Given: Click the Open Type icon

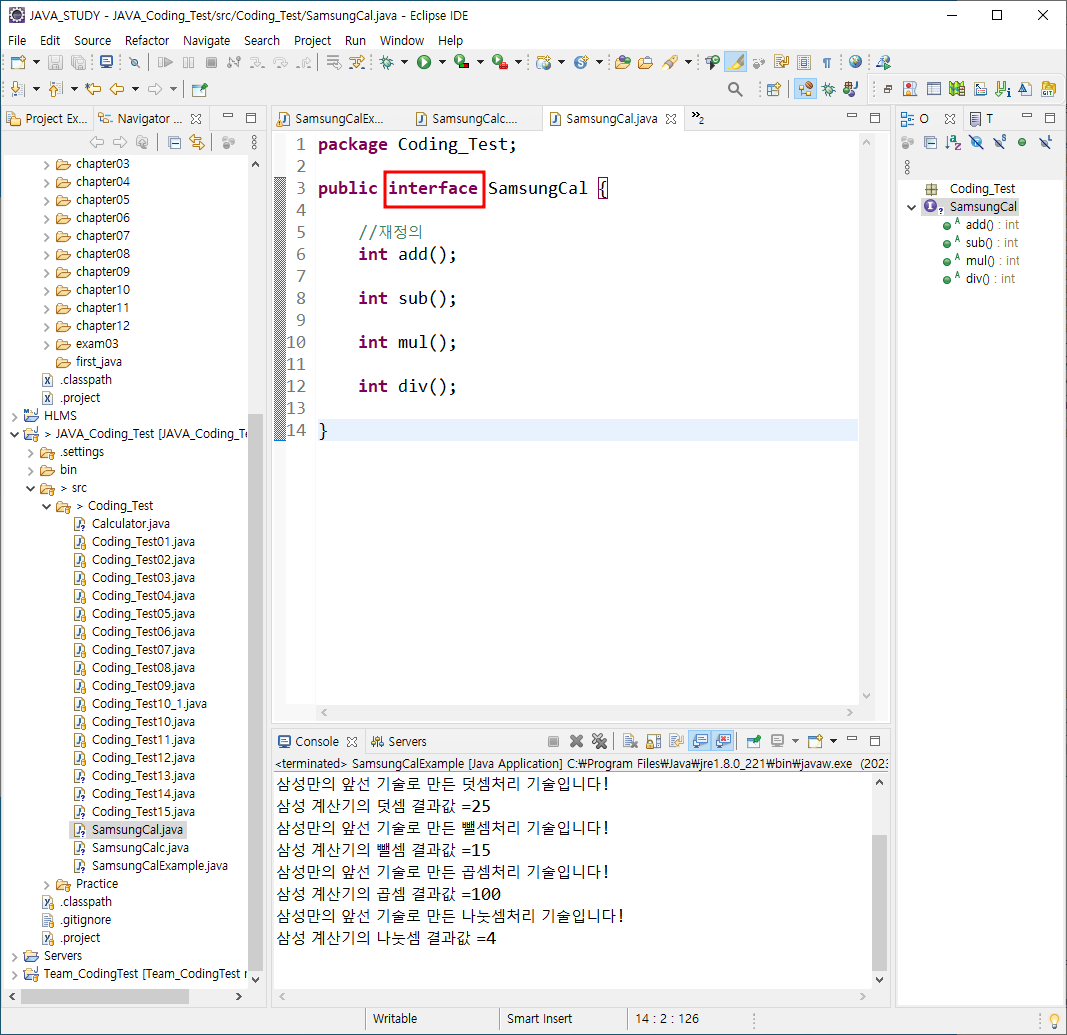Looking at the screenshot, I should tap(623, 63).
